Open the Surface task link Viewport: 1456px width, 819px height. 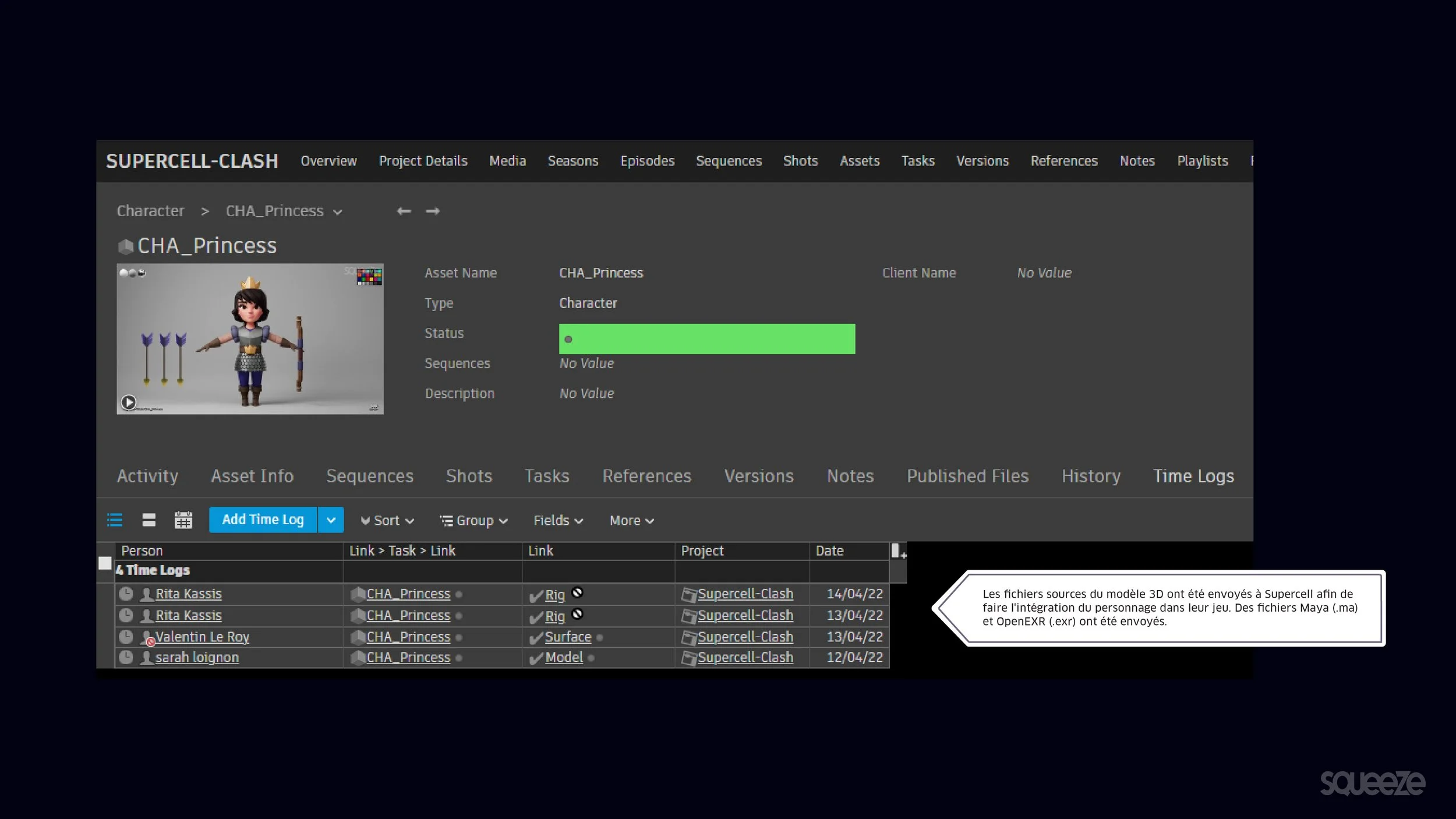coord(568,637)
